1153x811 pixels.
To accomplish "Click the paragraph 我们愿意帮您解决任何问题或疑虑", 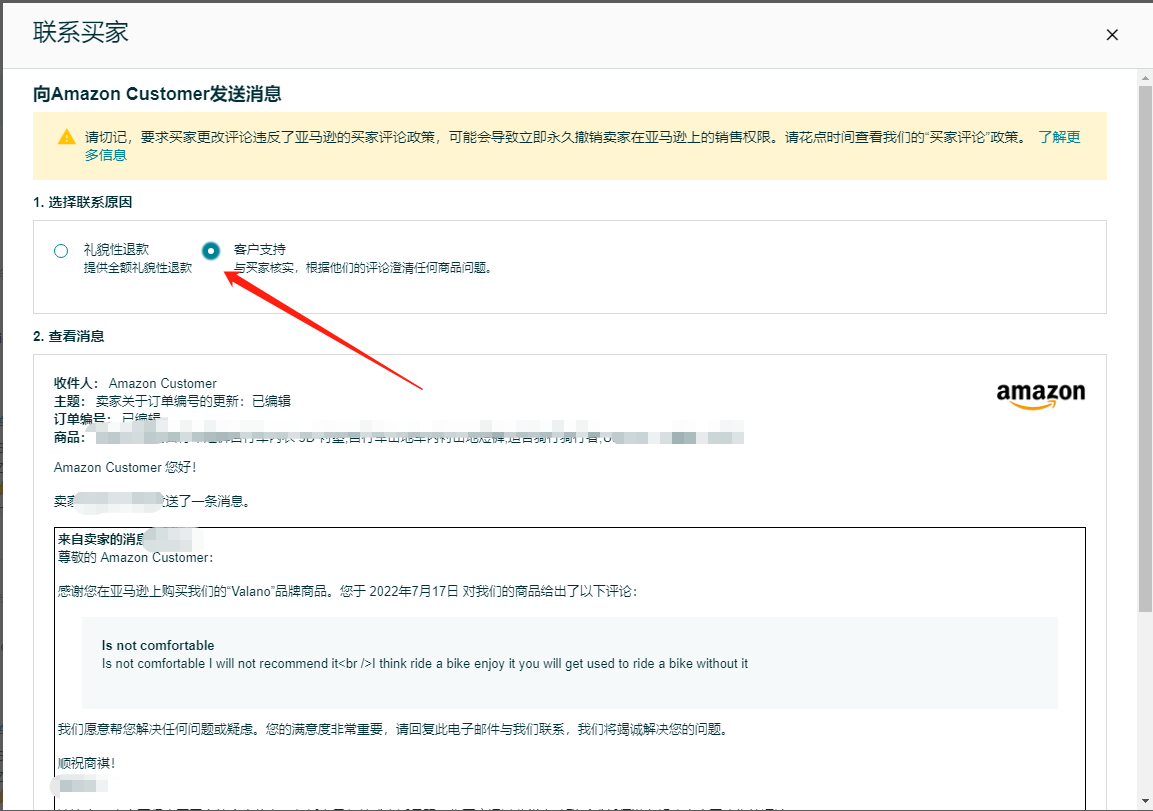I will [x=393, y=729].
